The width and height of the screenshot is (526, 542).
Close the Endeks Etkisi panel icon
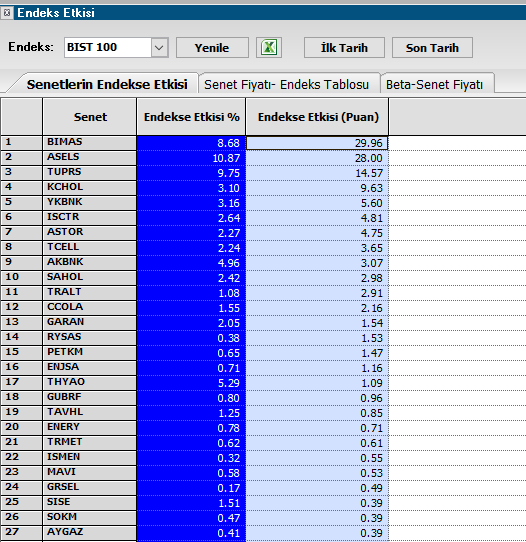tap(7, 13)
